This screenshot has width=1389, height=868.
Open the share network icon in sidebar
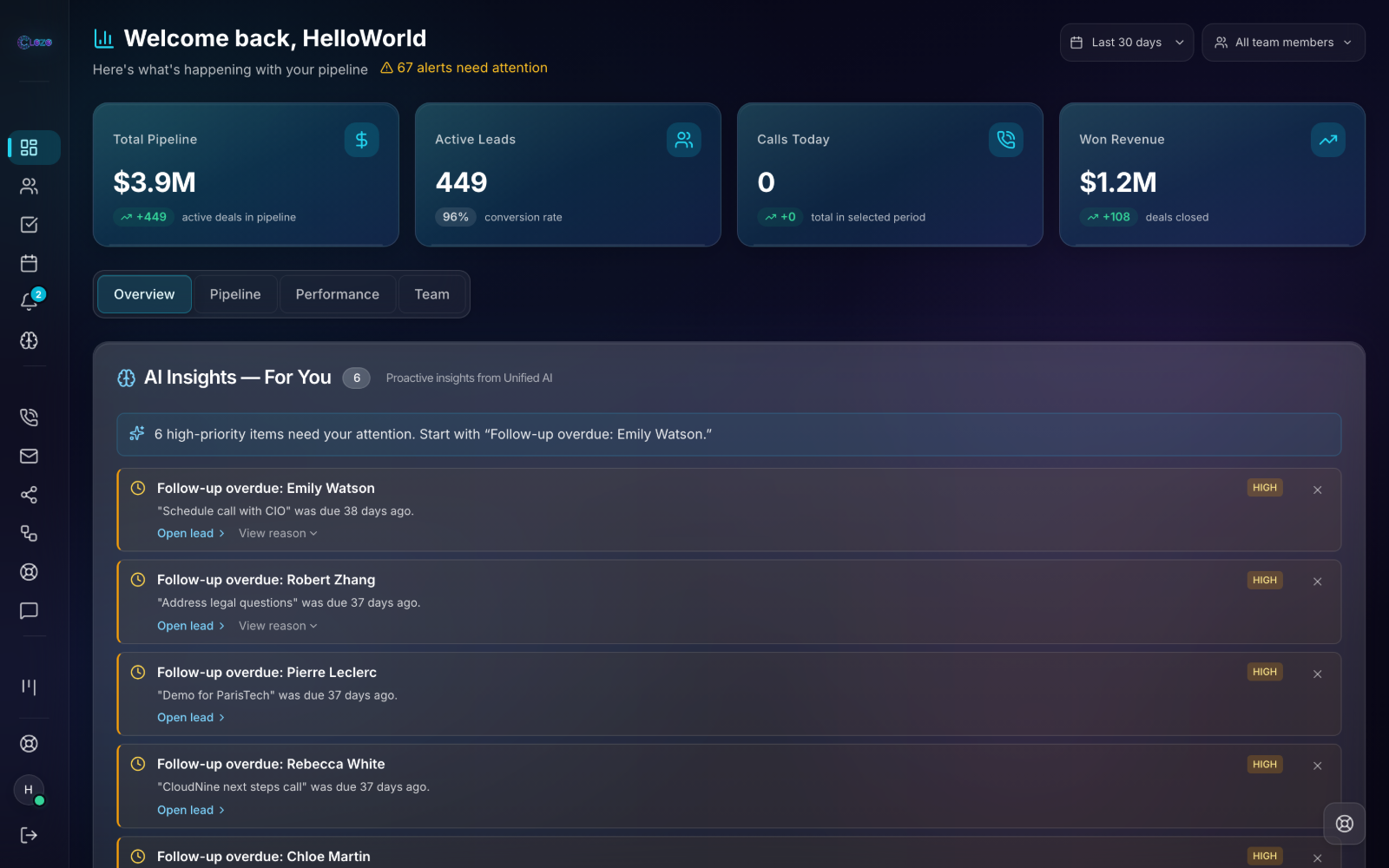[29, 495]
